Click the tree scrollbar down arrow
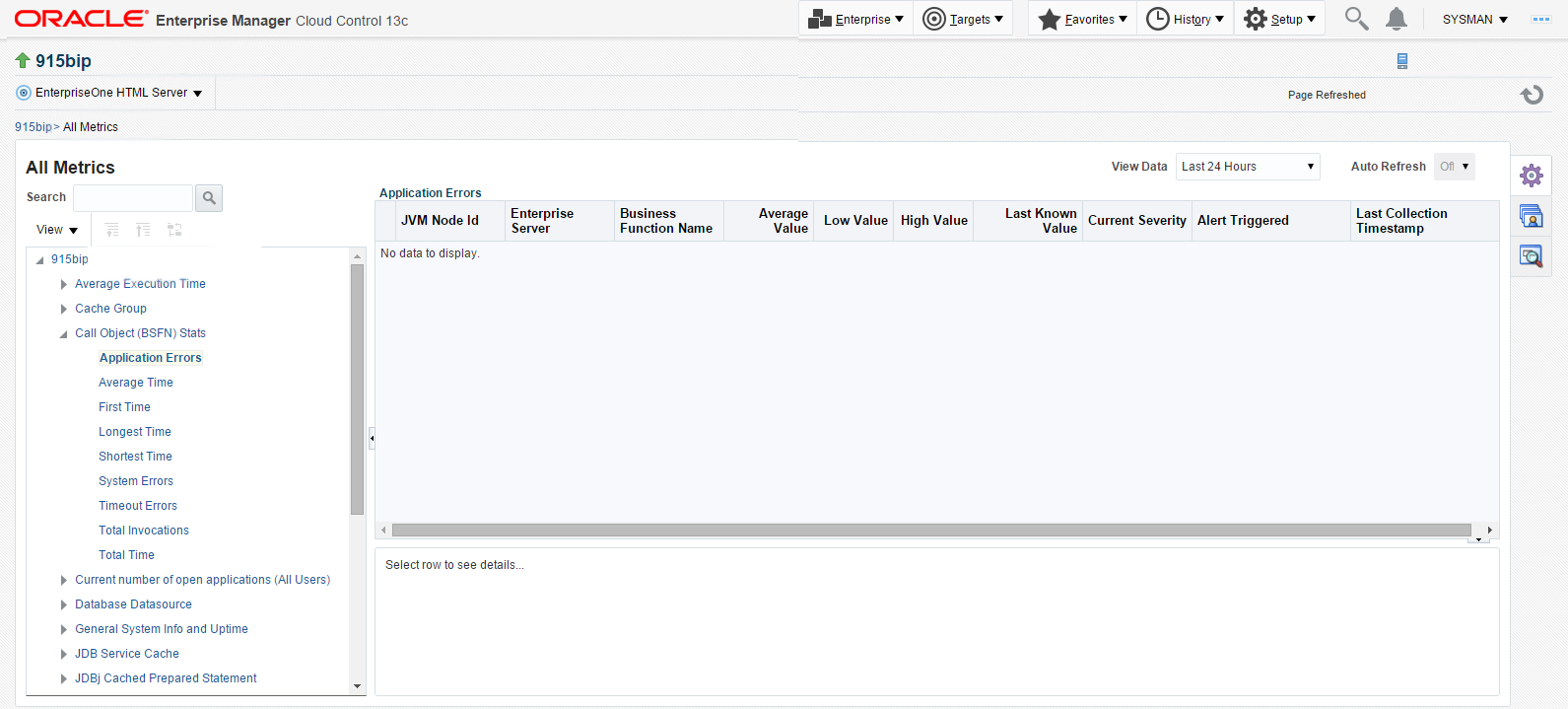Image resolution: width=1568 pixels, height=709 pixels. (357, 686)
